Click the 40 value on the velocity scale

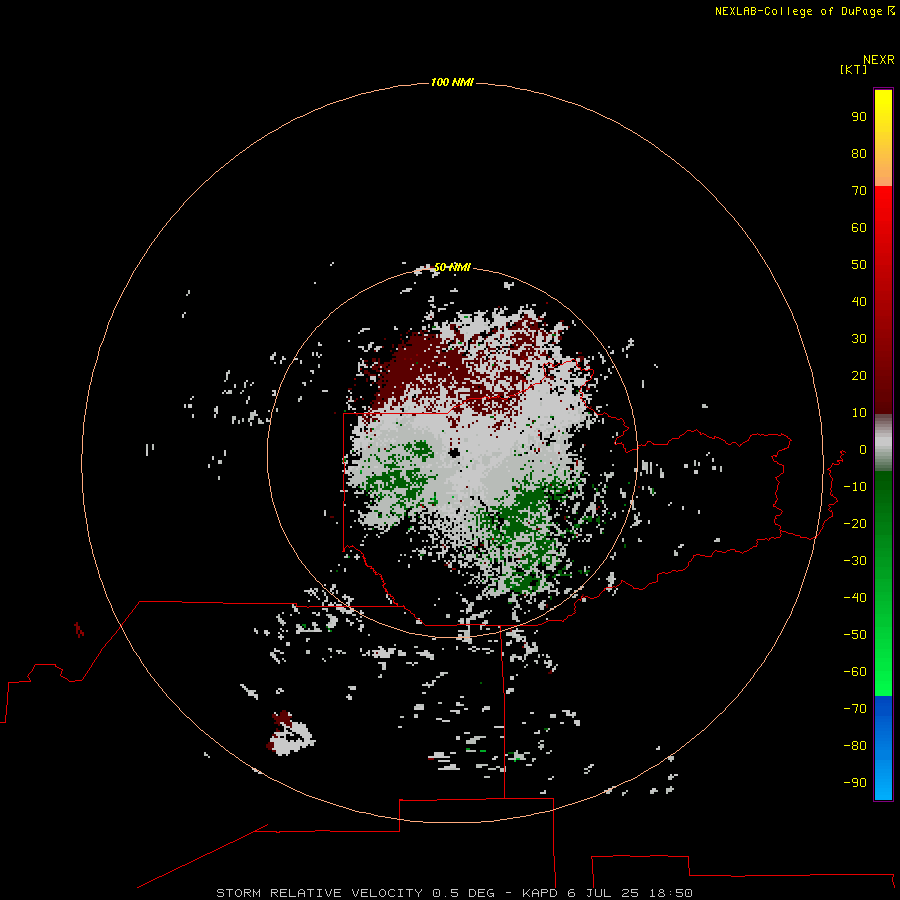[859, 302]
